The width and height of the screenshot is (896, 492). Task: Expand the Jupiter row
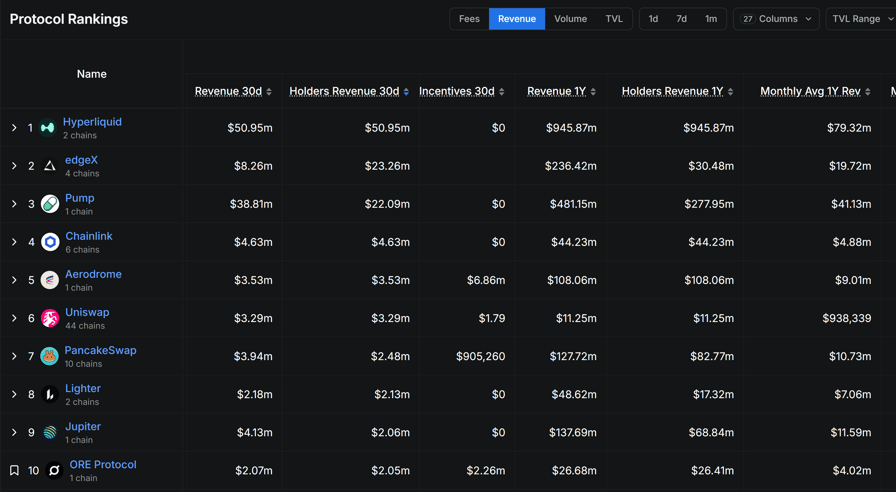[14, 433]
